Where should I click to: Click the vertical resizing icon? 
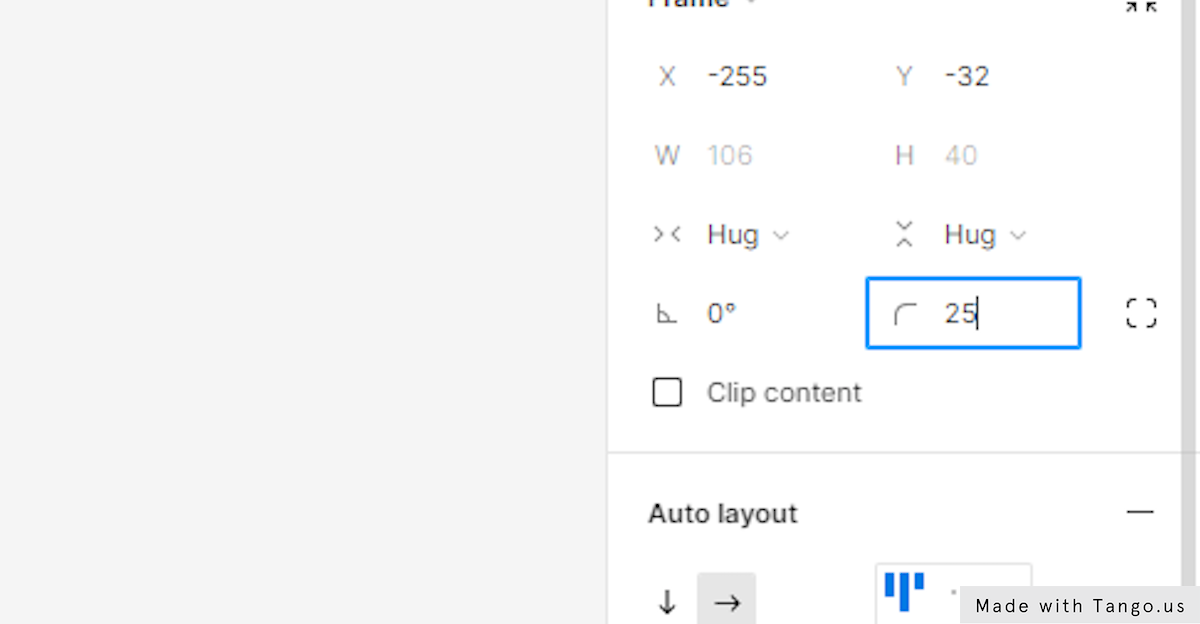[905, 235]
